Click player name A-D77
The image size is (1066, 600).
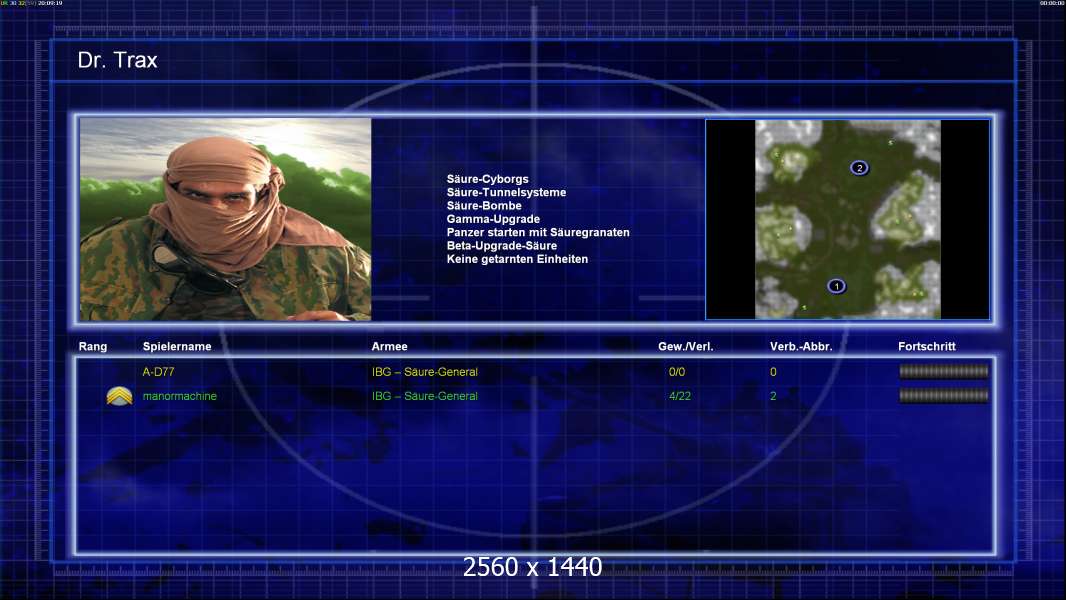158,372
